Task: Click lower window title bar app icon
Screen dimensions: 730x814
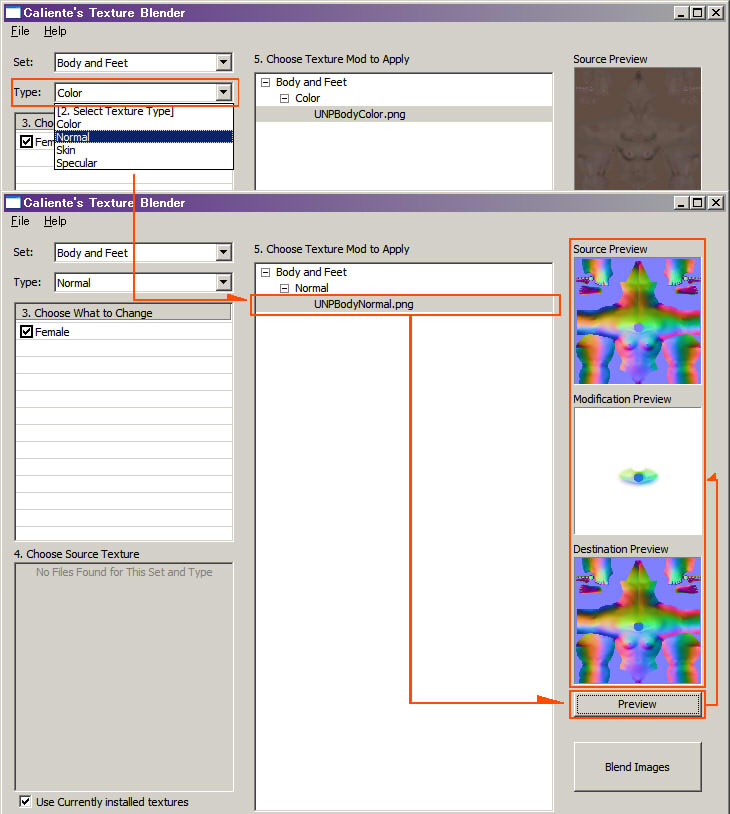Action: (12, 202)
